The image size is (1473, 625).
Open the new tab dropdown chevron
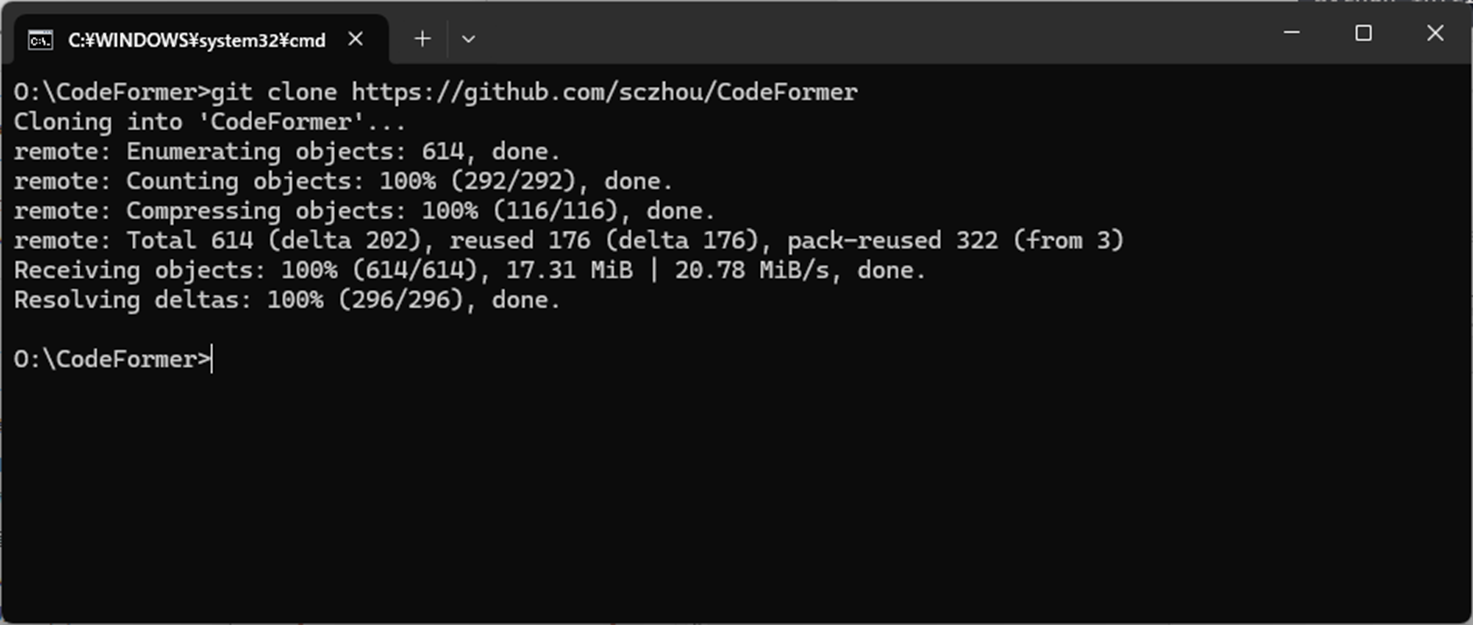tap(467, 39)
